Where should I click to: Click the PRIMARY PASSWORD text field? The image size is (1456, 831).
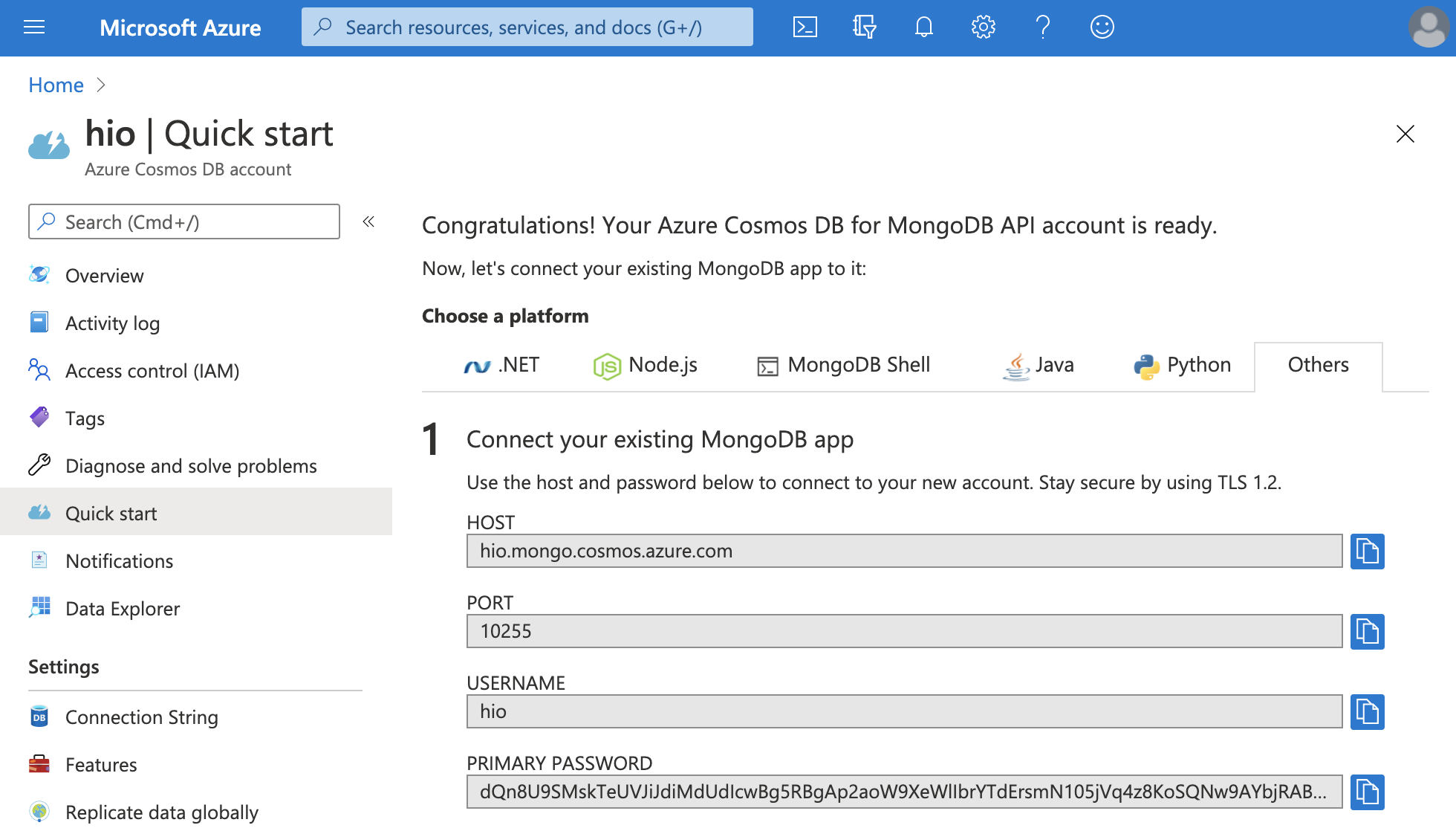(904, 792)
